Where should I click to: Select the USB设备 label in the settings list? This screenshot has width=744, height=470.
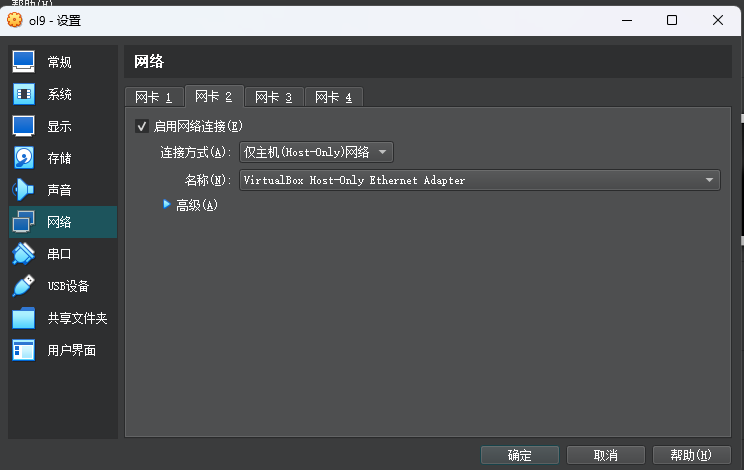68,286
